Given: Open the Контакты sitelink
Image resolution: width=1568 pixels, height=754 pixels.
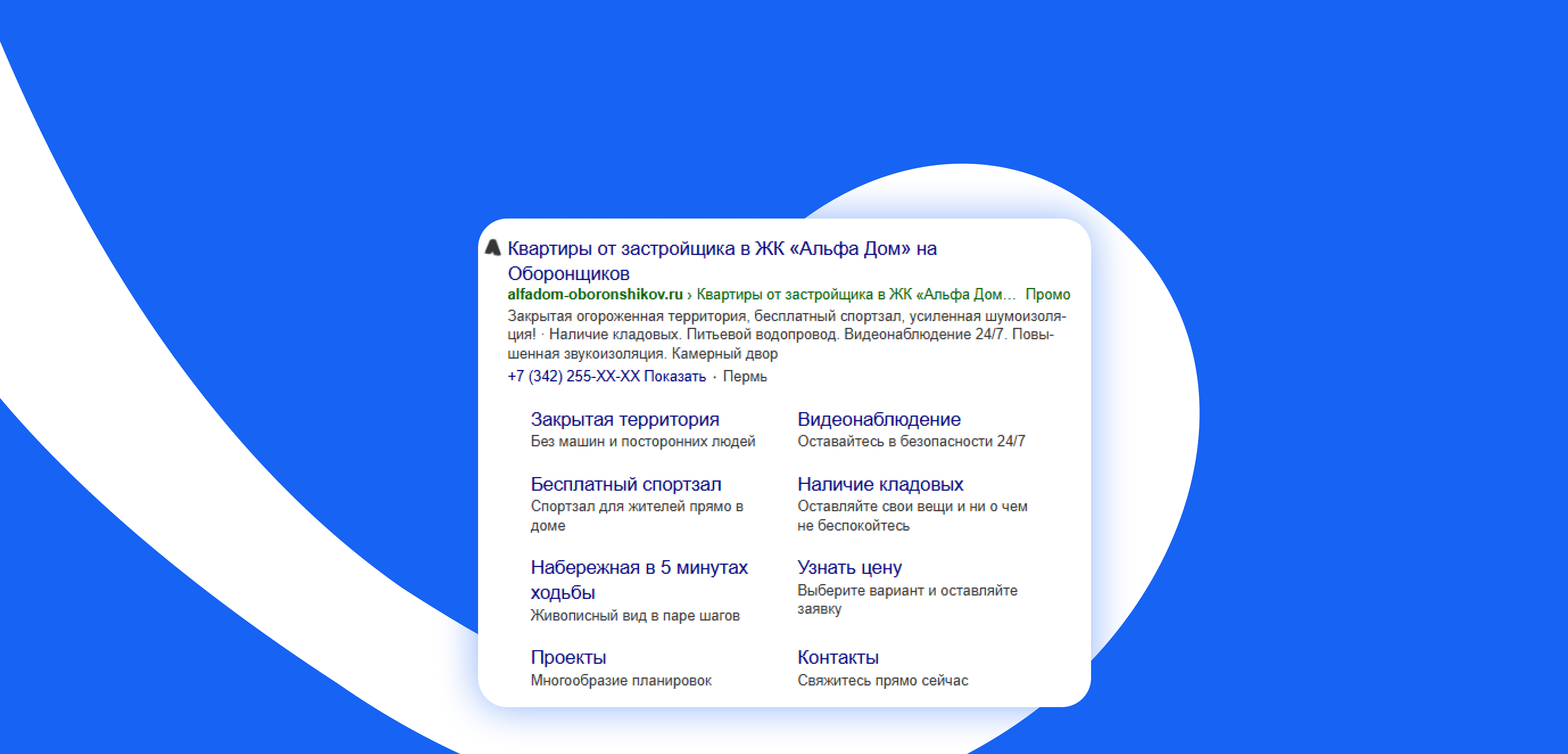Looking at the screenshot, I should 838,657.
